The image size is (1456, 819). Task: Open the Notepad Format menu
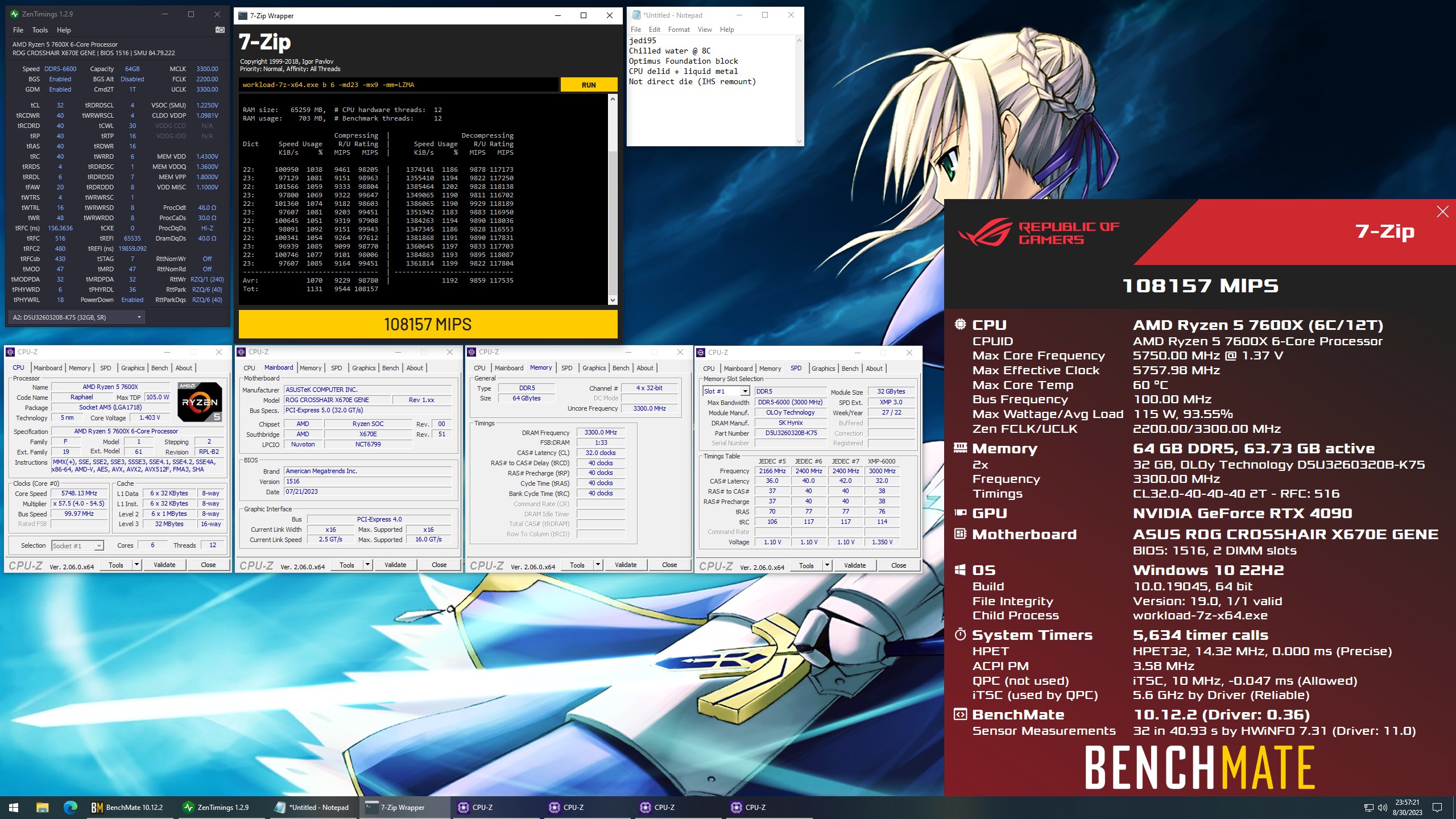click(679, 30)
